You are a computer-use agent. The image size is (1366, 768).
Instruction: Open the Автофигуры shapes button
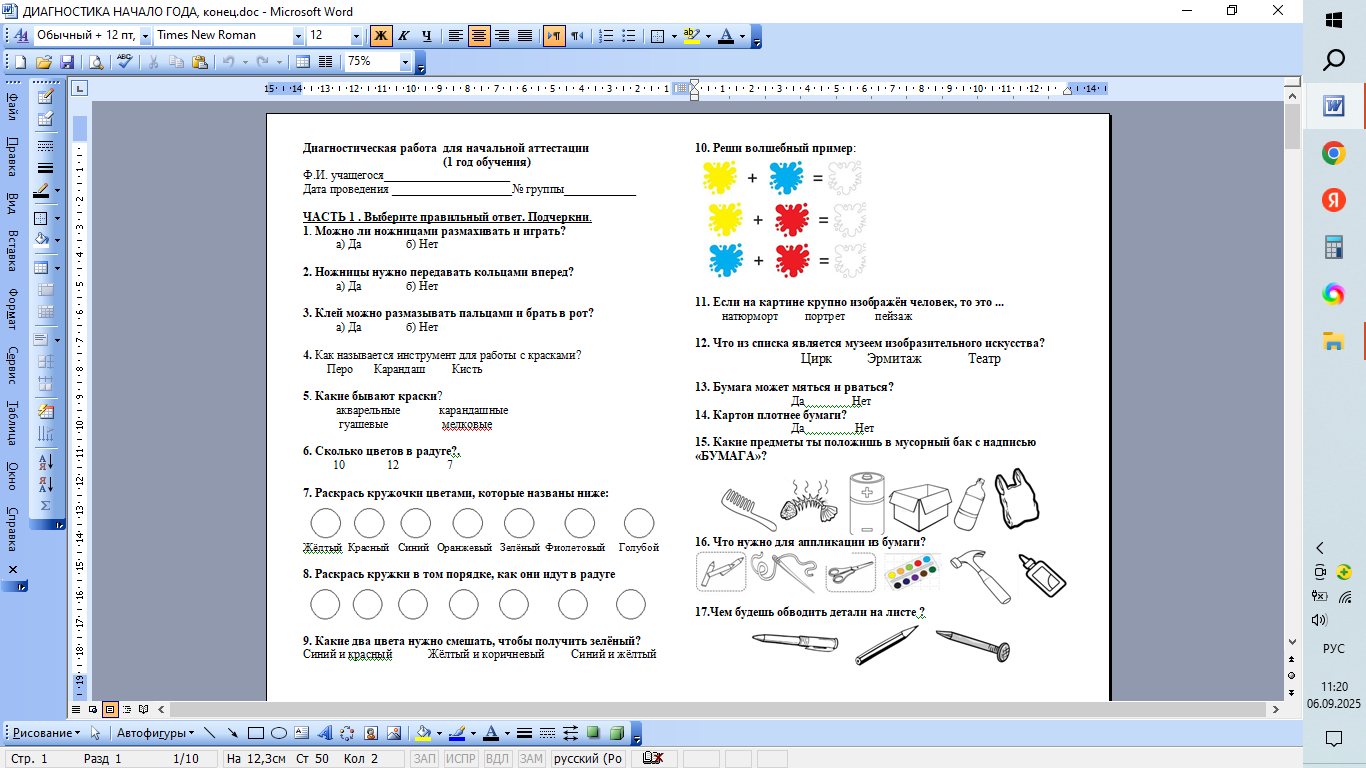coord(157,733)
